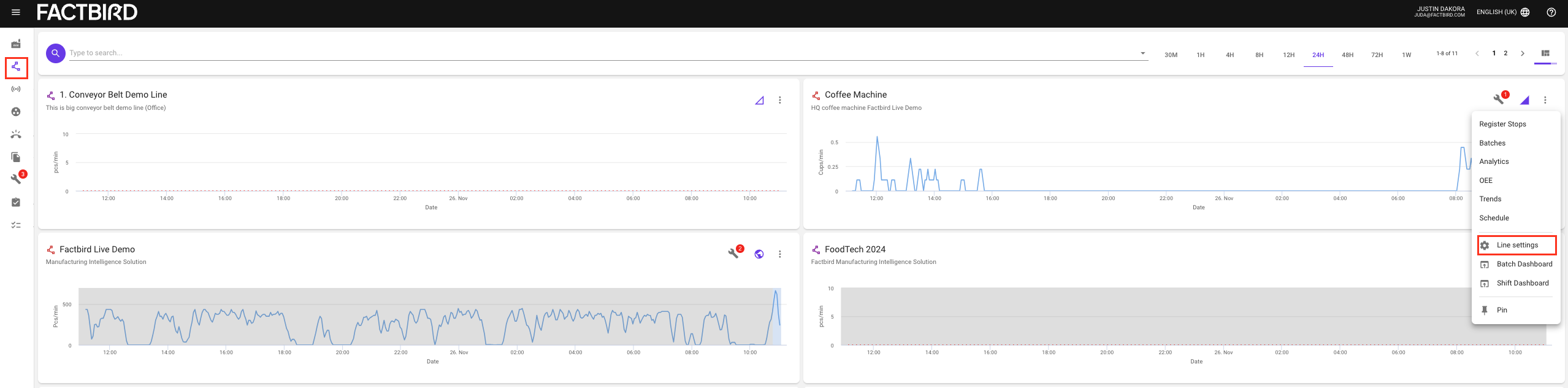
Task: Select the 24H time range
Action: click(1318, 55)
